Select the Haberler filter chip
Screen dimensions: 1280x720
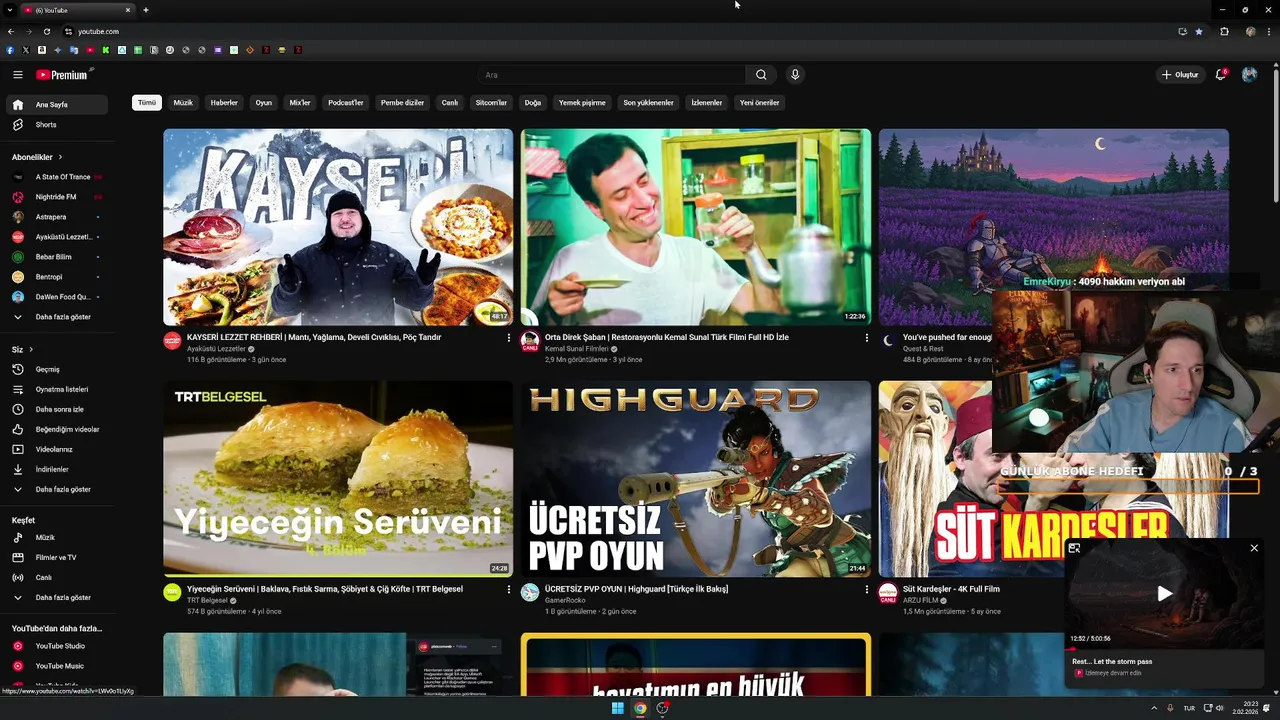[x=224, y=103]
